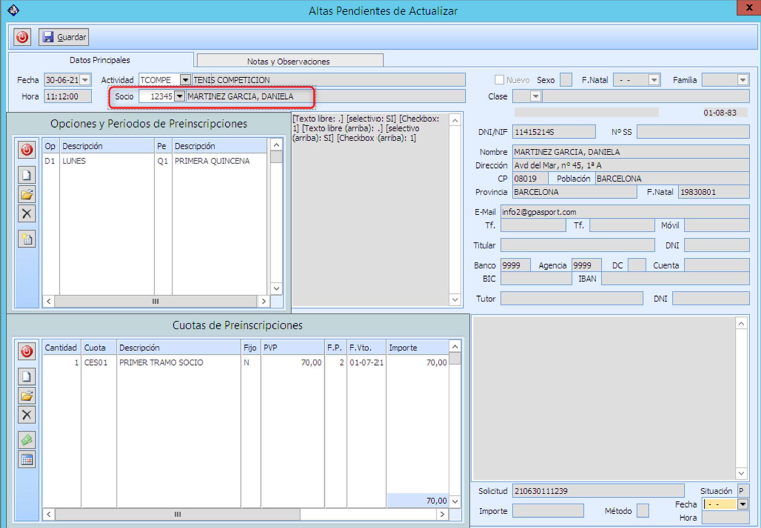Click the E-Mail input field
Viewport: 761px width, 528px height.
[624, 212]
